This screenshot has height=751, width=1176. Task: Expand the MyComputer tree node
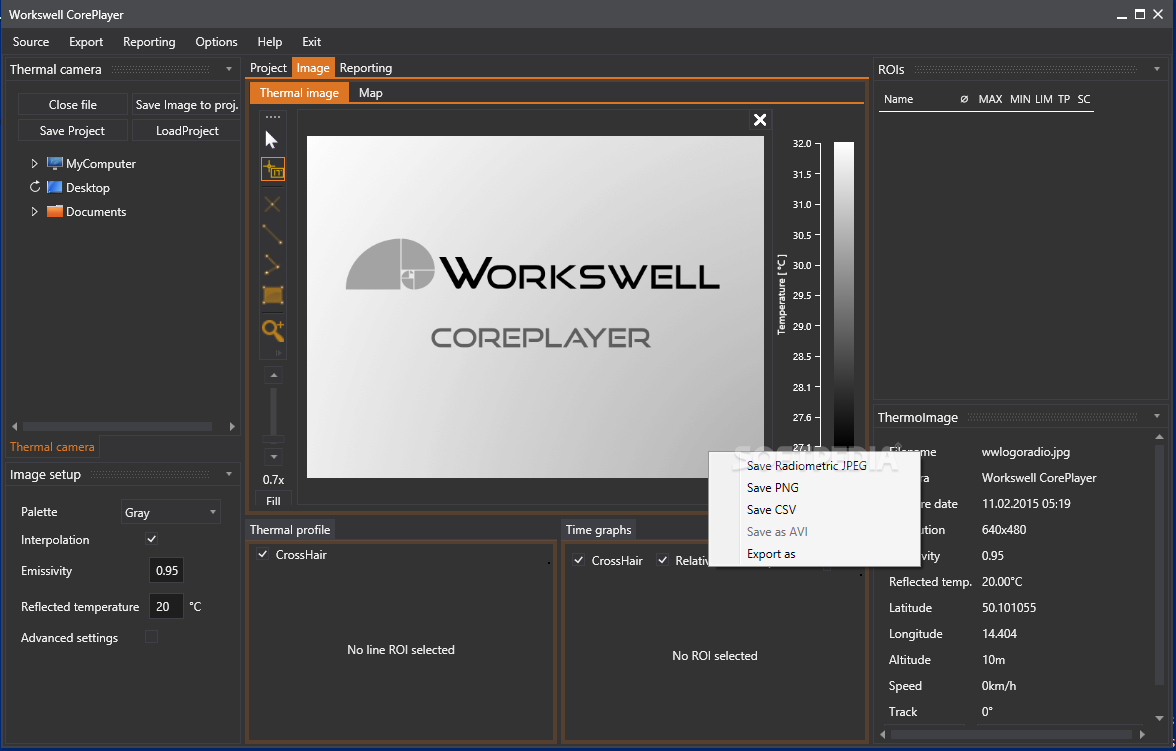coord(34,164)
